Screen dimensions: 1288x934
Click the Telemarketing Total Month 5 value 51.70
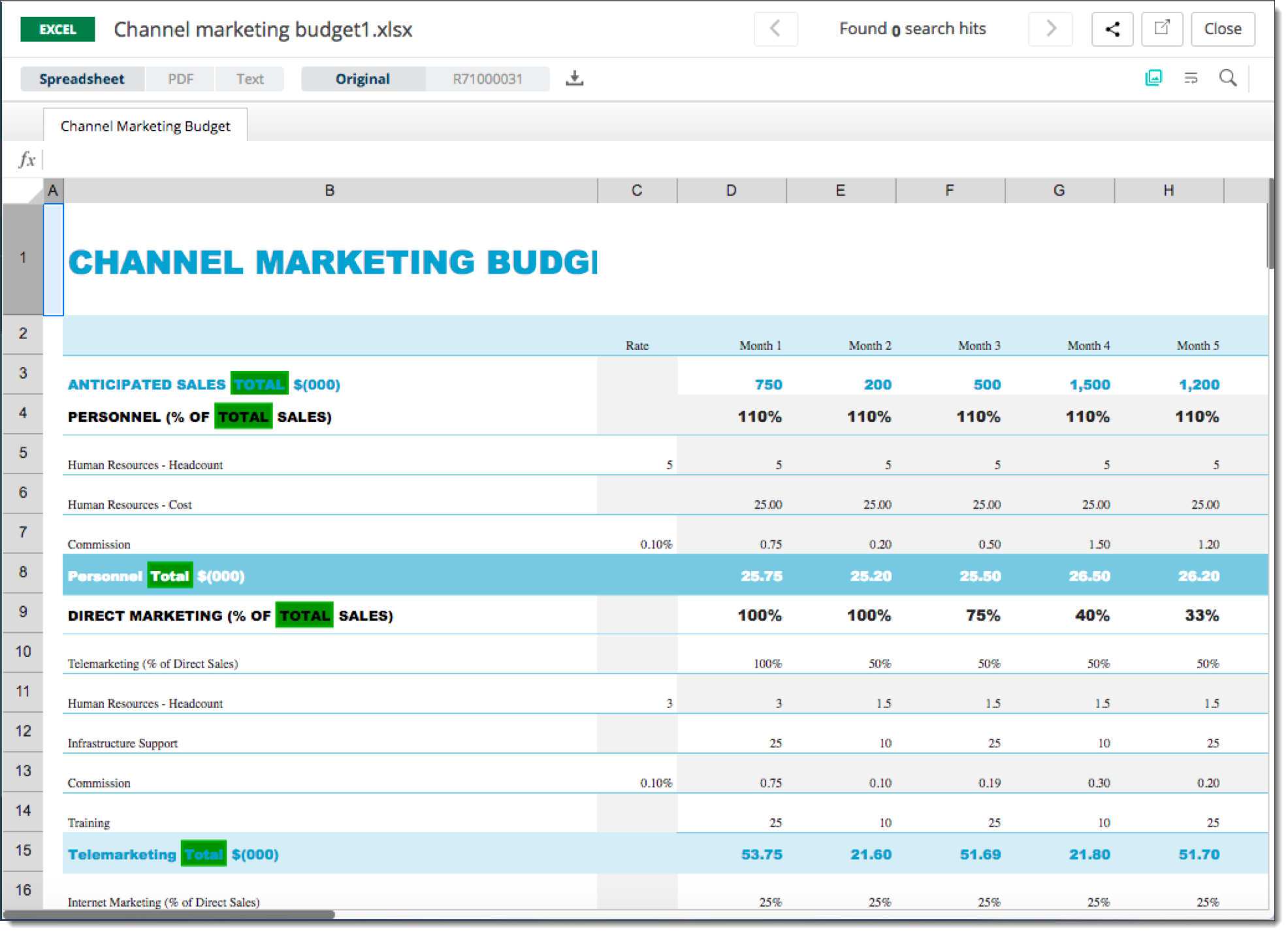point(1199,854)
